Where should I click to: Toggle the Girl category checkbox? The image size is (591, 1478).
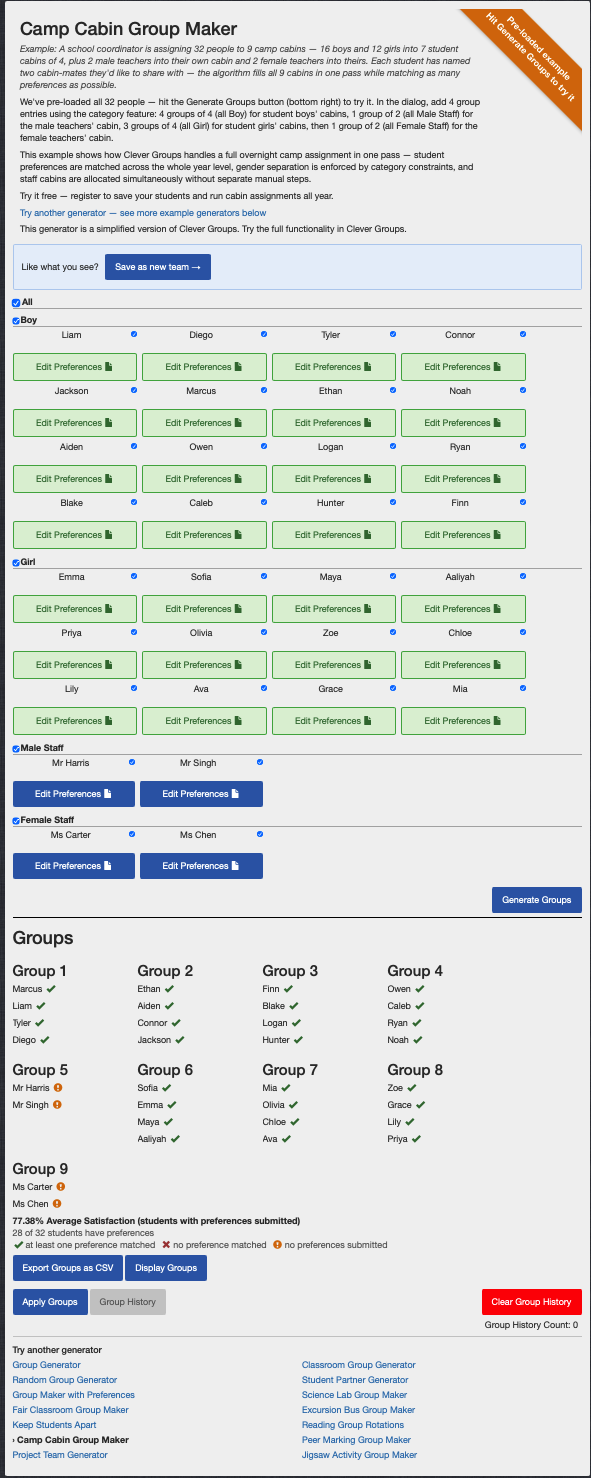[x=16, y=562]
